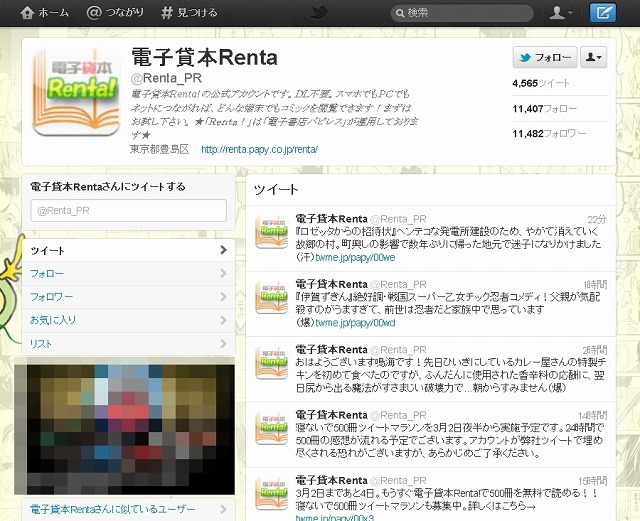Screen dimensions: 640x521
Task: Click the 1時間 tweet timestamp
Action: tap(595, 285)
